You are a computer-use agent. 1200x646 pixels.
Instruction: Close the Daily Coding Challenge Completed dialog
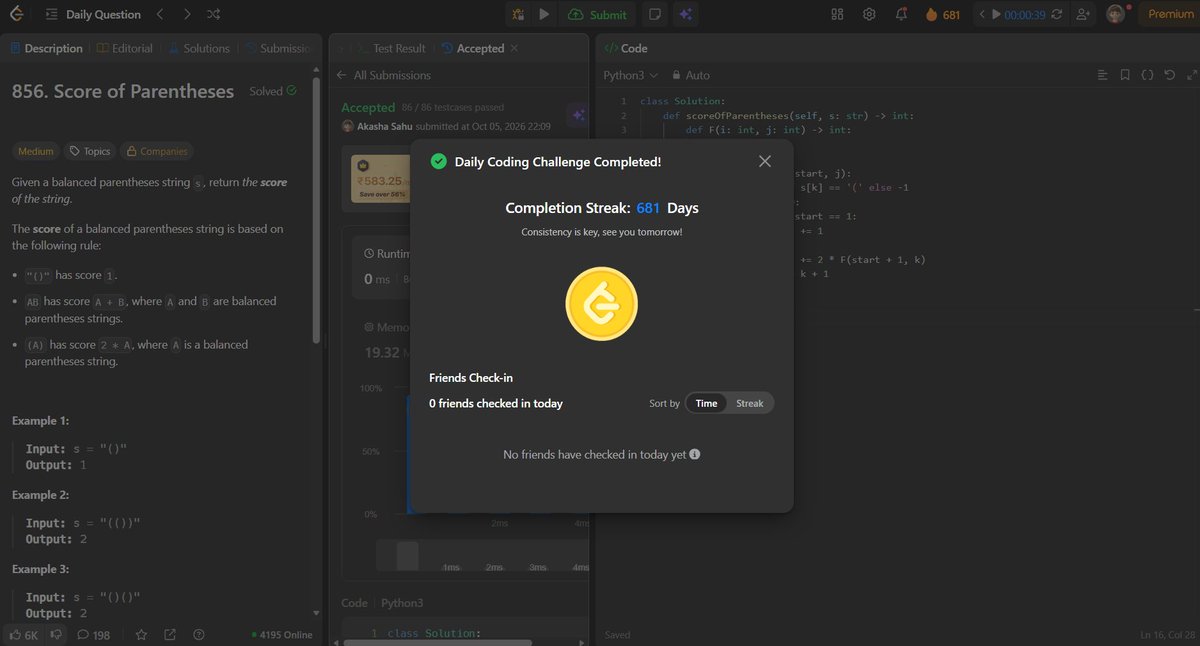point(765,161)
